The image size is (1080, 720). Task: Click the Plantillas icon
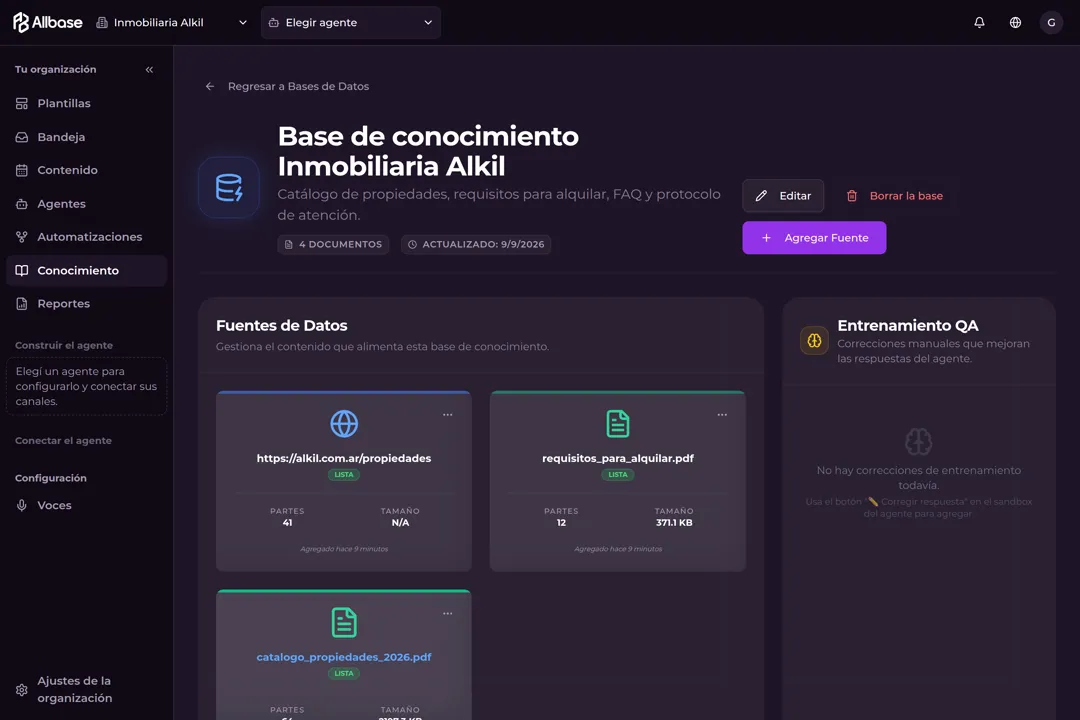(x=22, y=103)
